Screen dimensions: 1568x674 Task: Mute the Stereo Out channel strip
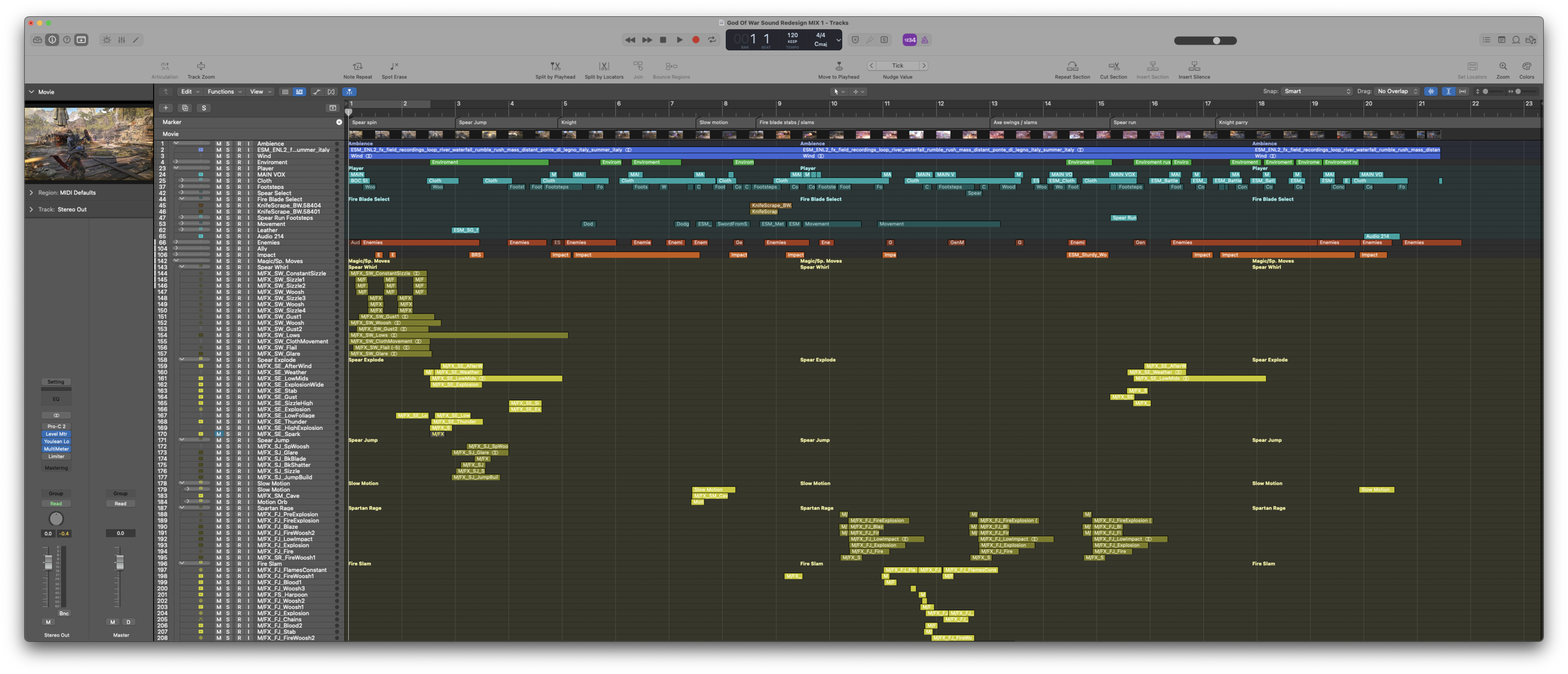click(48, 622)
